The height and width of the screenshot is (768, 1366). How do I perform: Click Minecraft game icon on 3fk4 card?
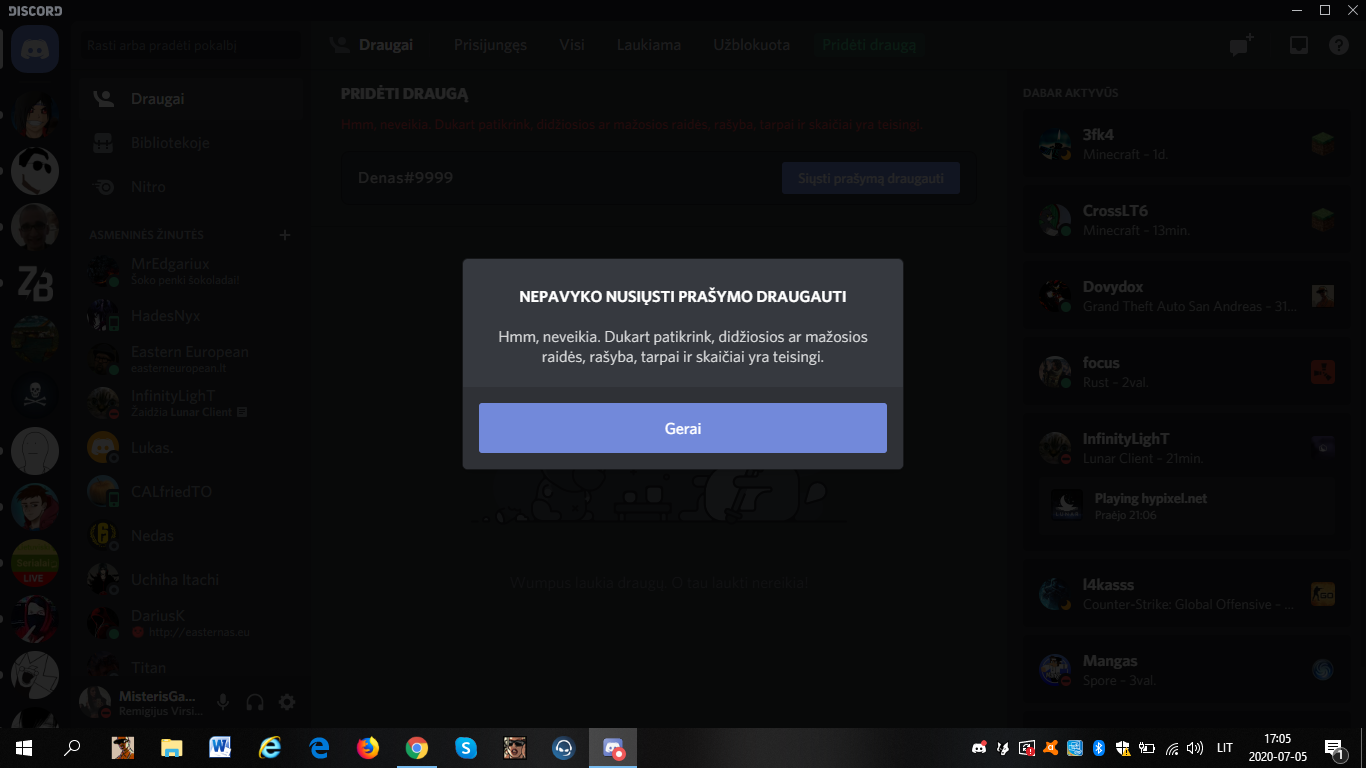tap(1323, 144)
